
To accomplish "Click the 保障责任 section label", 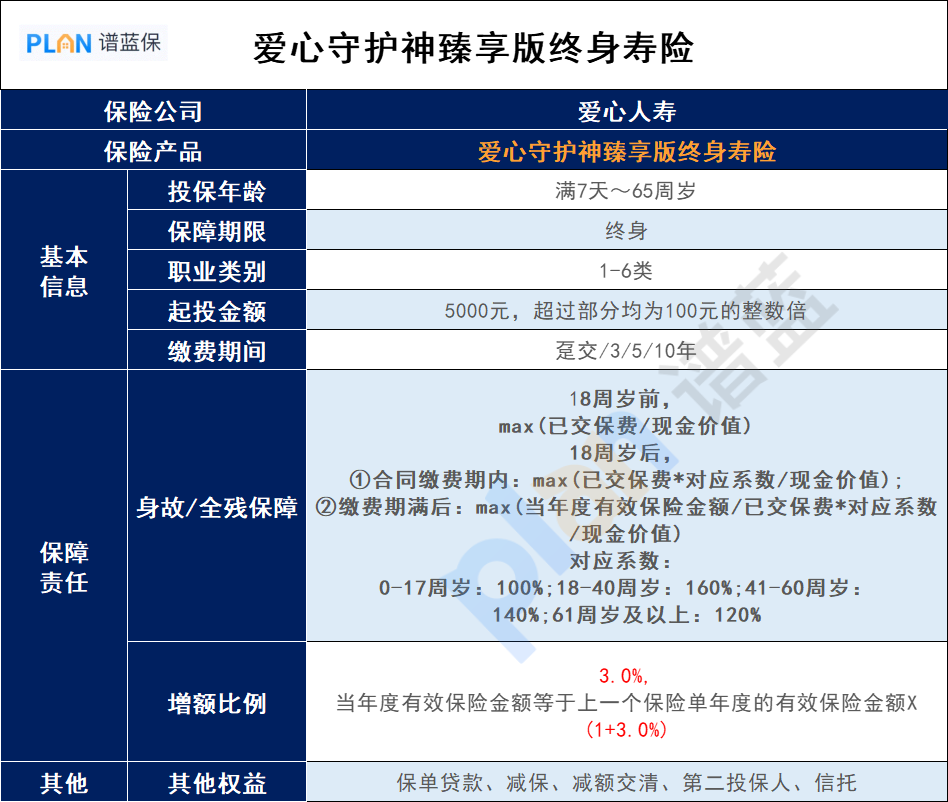I will tap(64, 567).
